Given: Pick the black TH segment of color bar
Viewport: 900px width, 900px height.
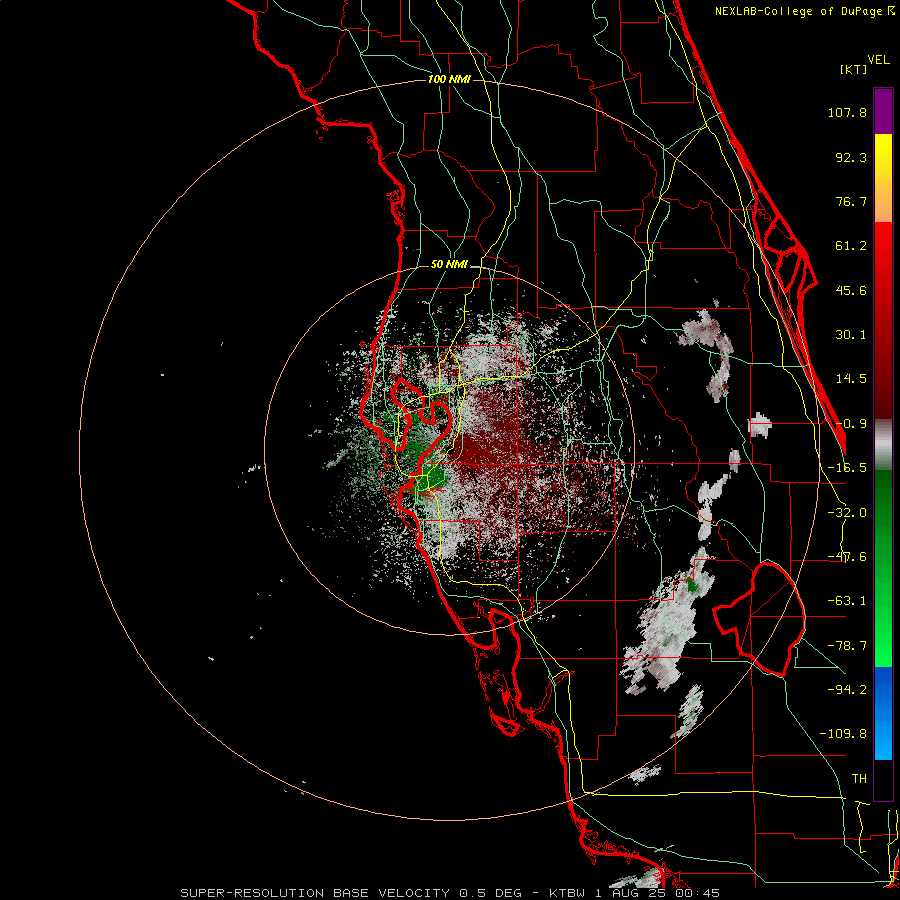Looking at the screenshot, I should click(883, 780).
